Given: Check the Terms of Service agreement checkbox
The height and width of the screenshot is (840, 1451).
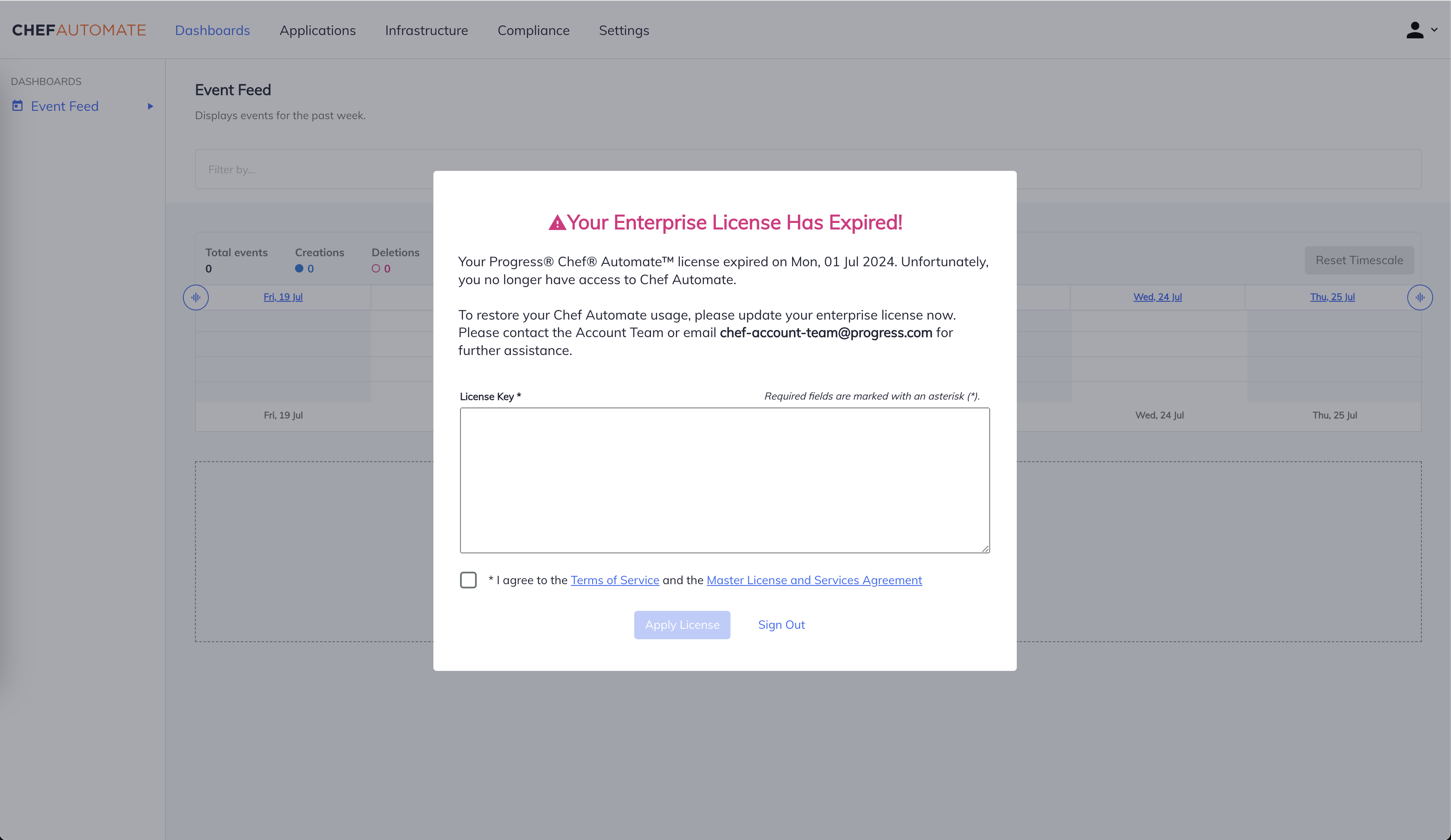Looking at the screenshot, I should tap(468, 580).
